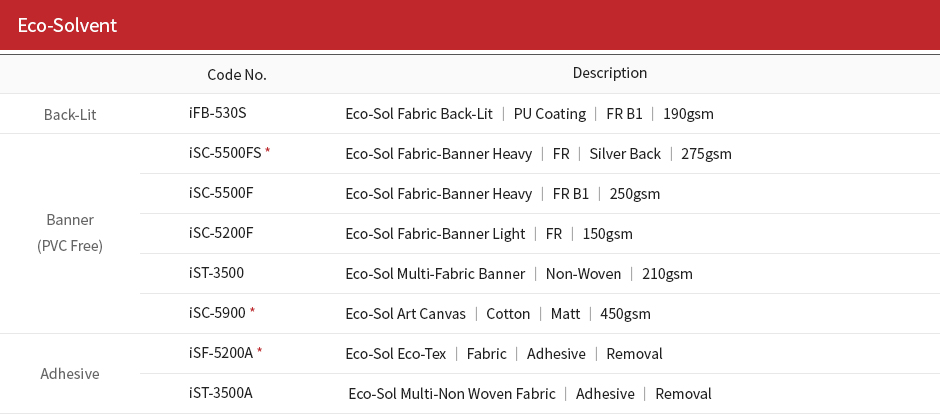Open product code iST-3500

216,273
